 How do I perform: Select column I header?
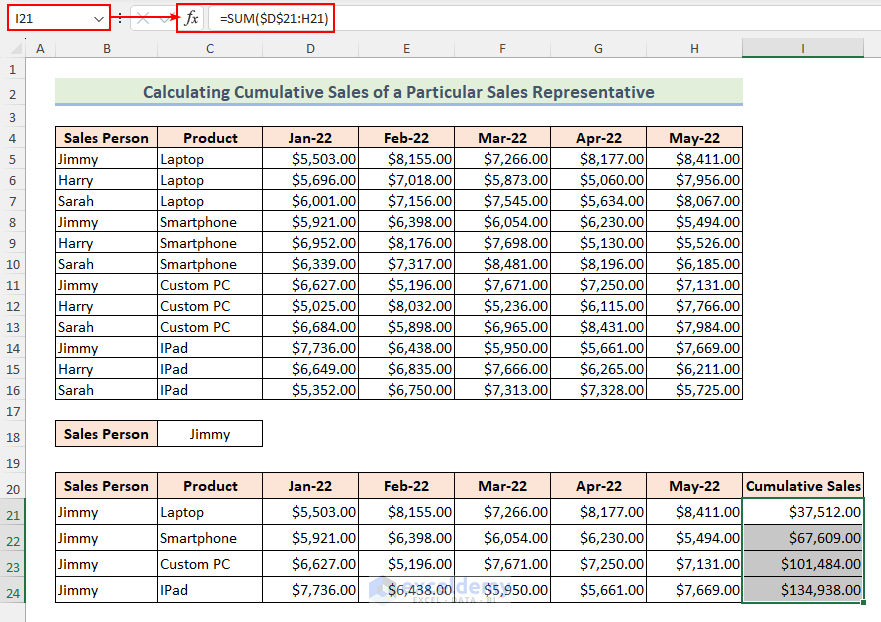pos(803,49)
